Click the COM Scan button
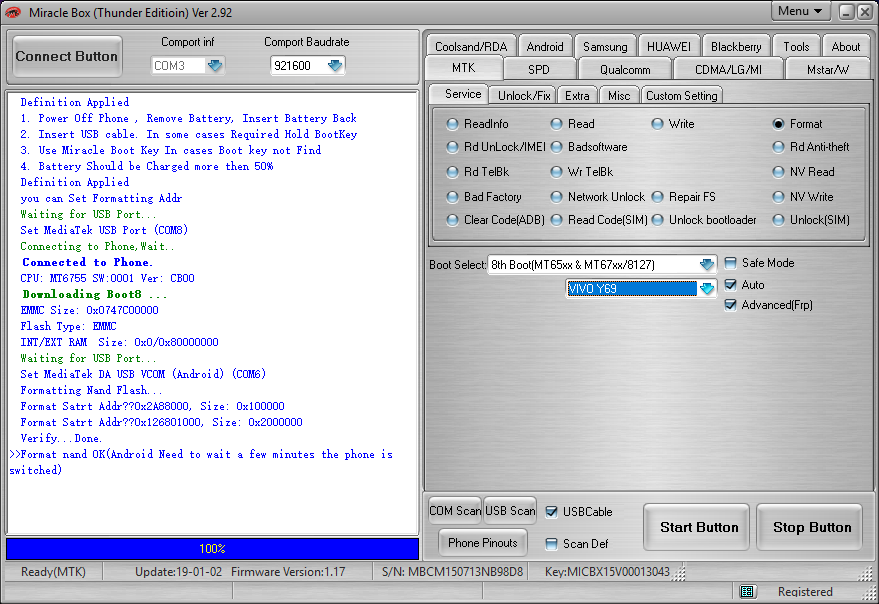 (455, 511)
